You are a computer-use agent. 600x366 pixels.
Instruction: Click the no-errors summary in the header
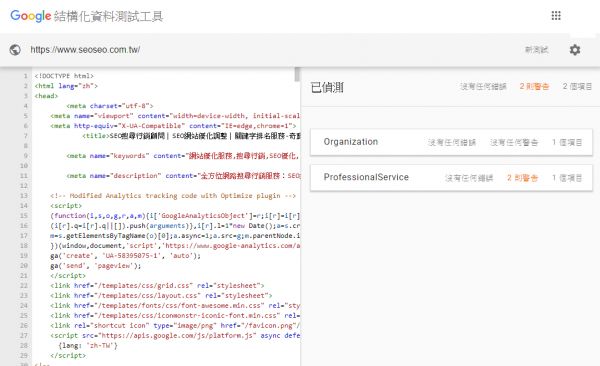point(483,87)
